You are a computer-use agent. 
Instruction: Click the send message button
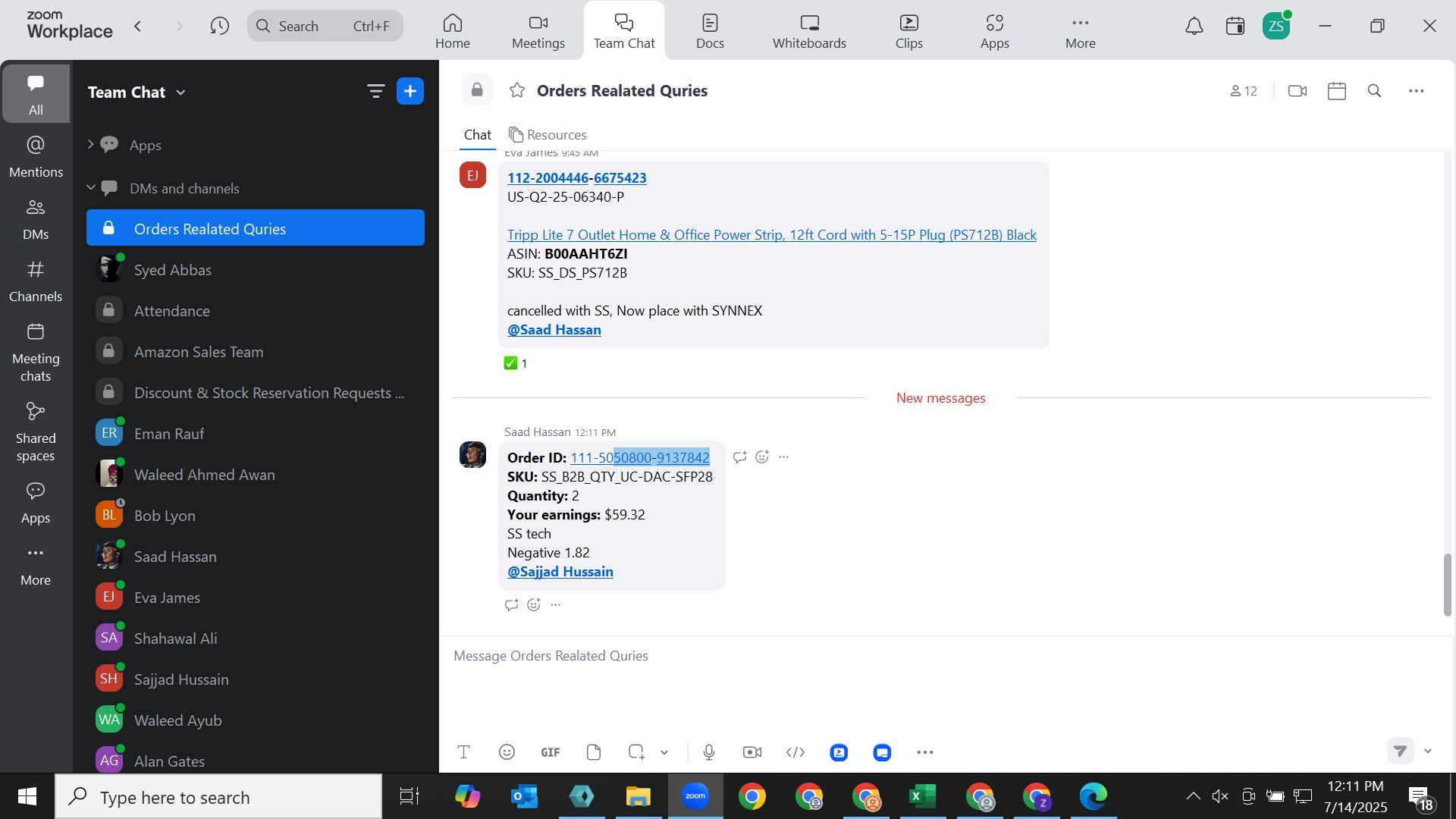(x=1401, y=751)
